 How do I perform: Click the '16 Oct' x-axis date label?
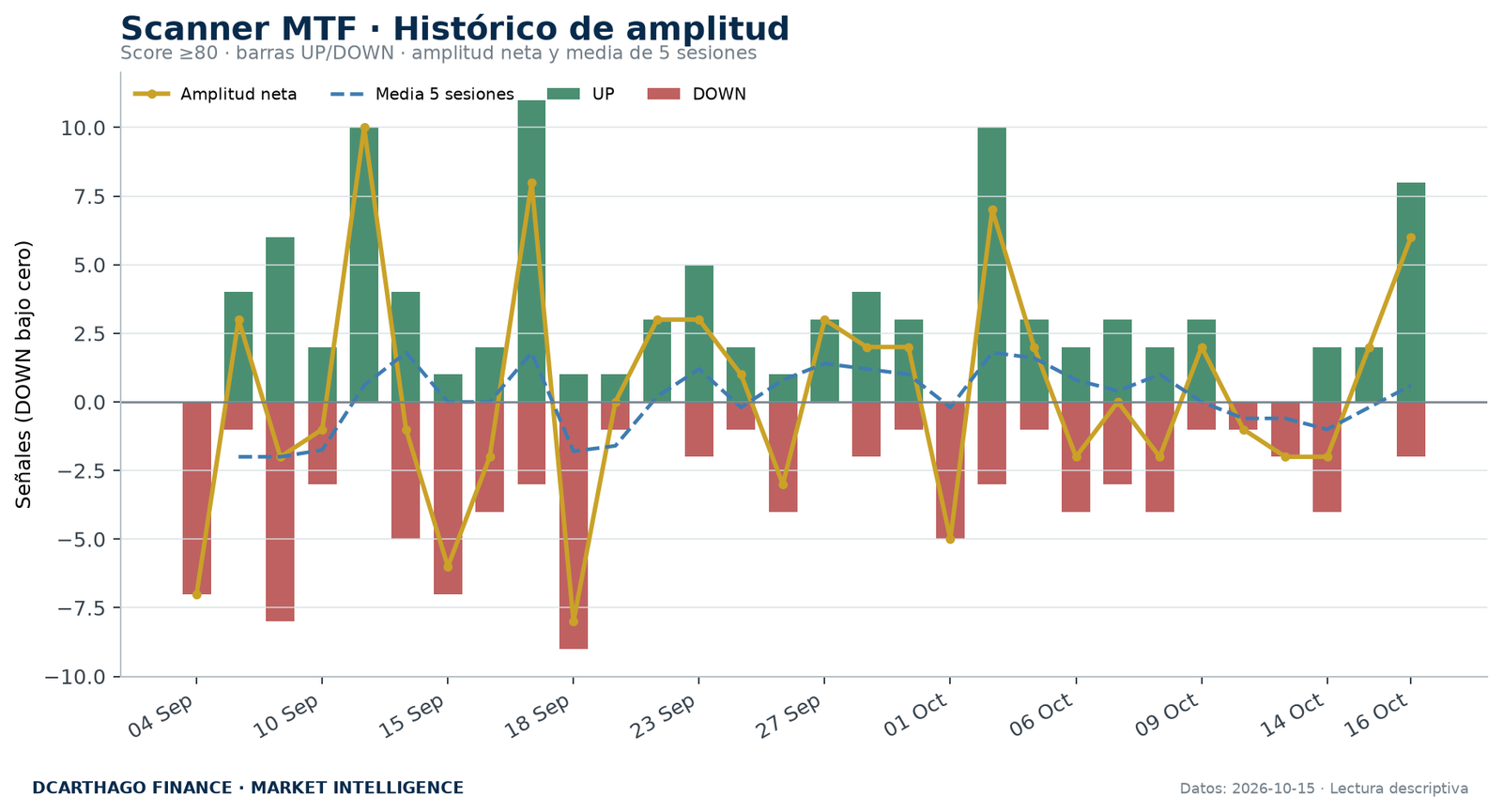point(1377,715)
